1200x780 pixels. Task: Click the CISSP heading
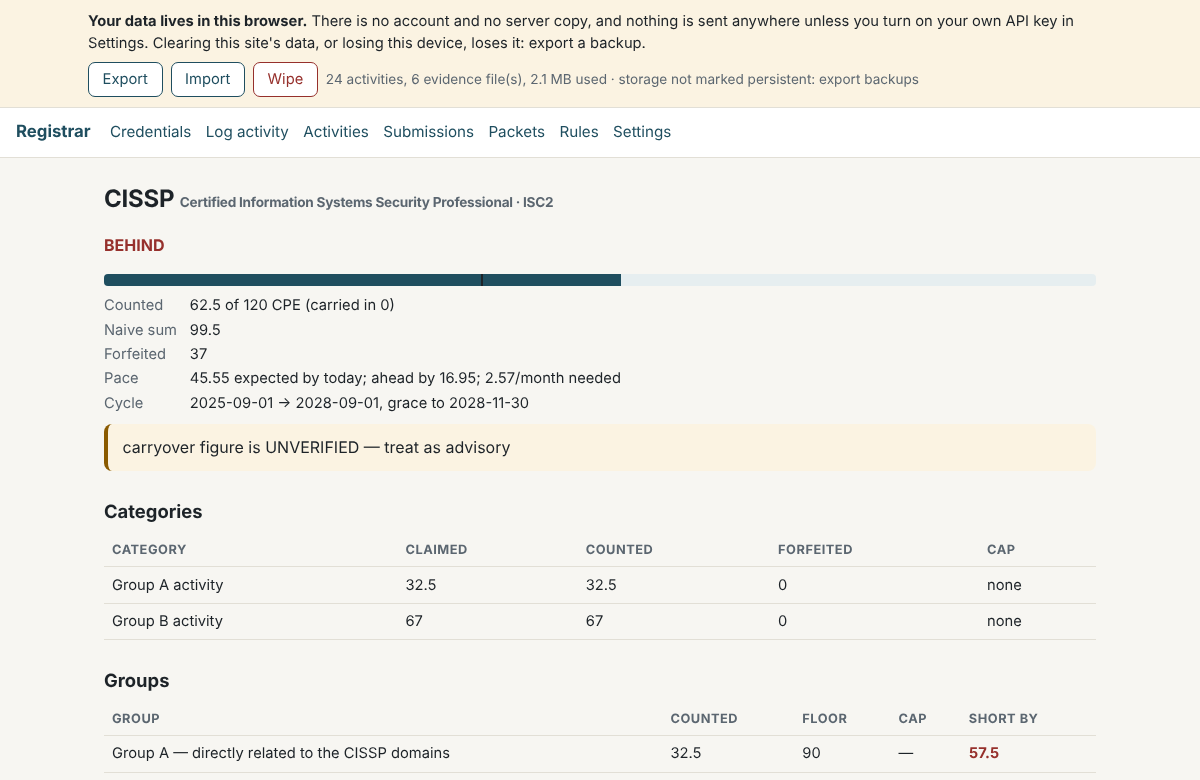[x=139, y=199]
